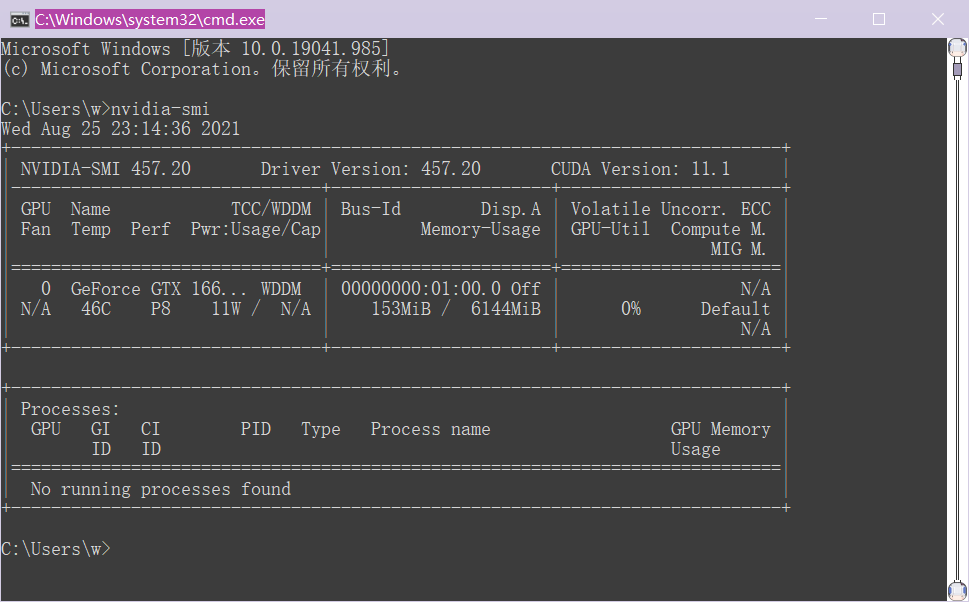Click the 0% GPU utilization value
Viewport: 969px width, 602px height.
coord(630,308)
